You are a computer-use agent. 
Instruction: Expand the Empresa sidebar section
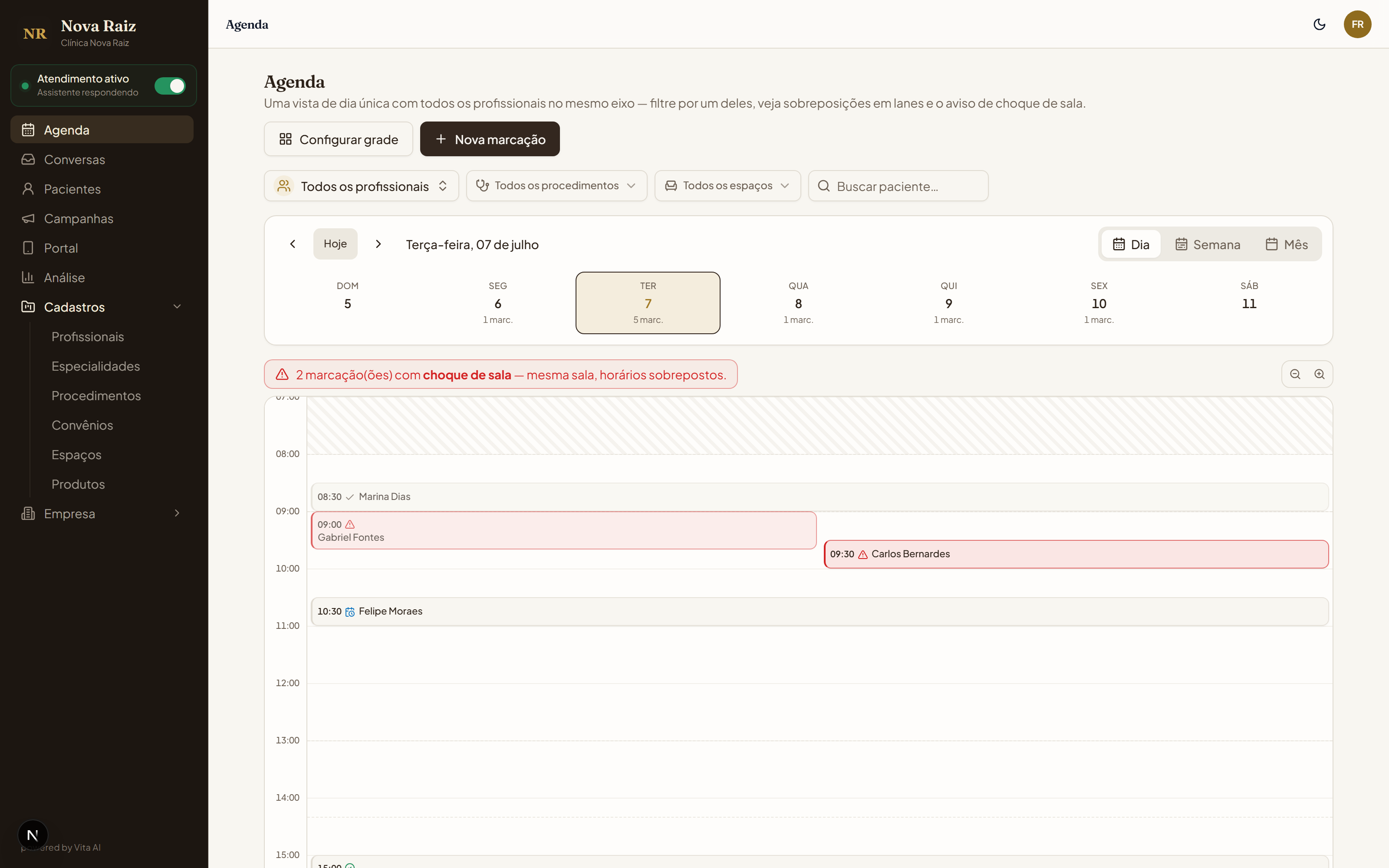tap(102, 514)
